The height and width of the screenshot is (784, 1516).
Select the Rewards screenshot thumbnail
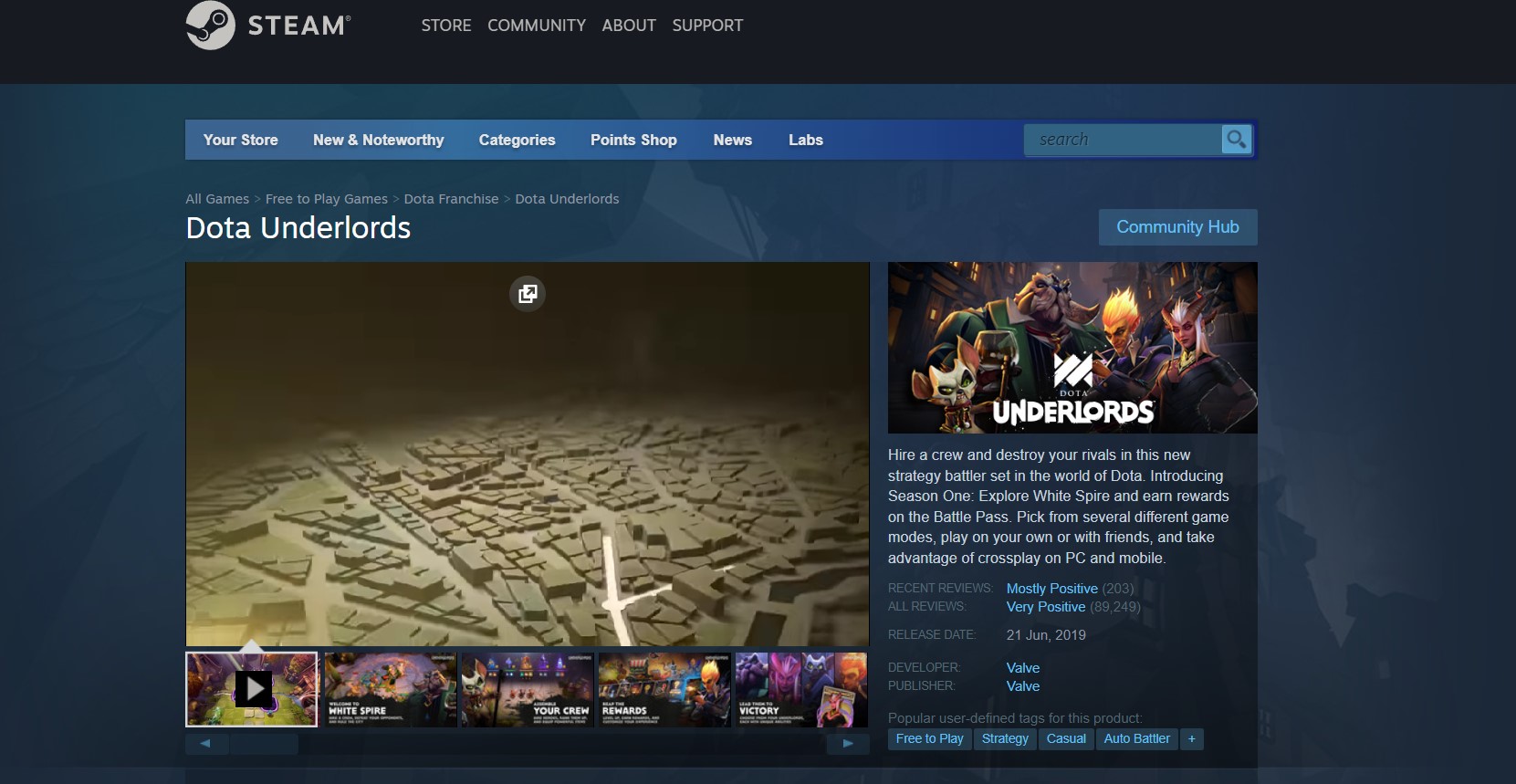point(664,689)
